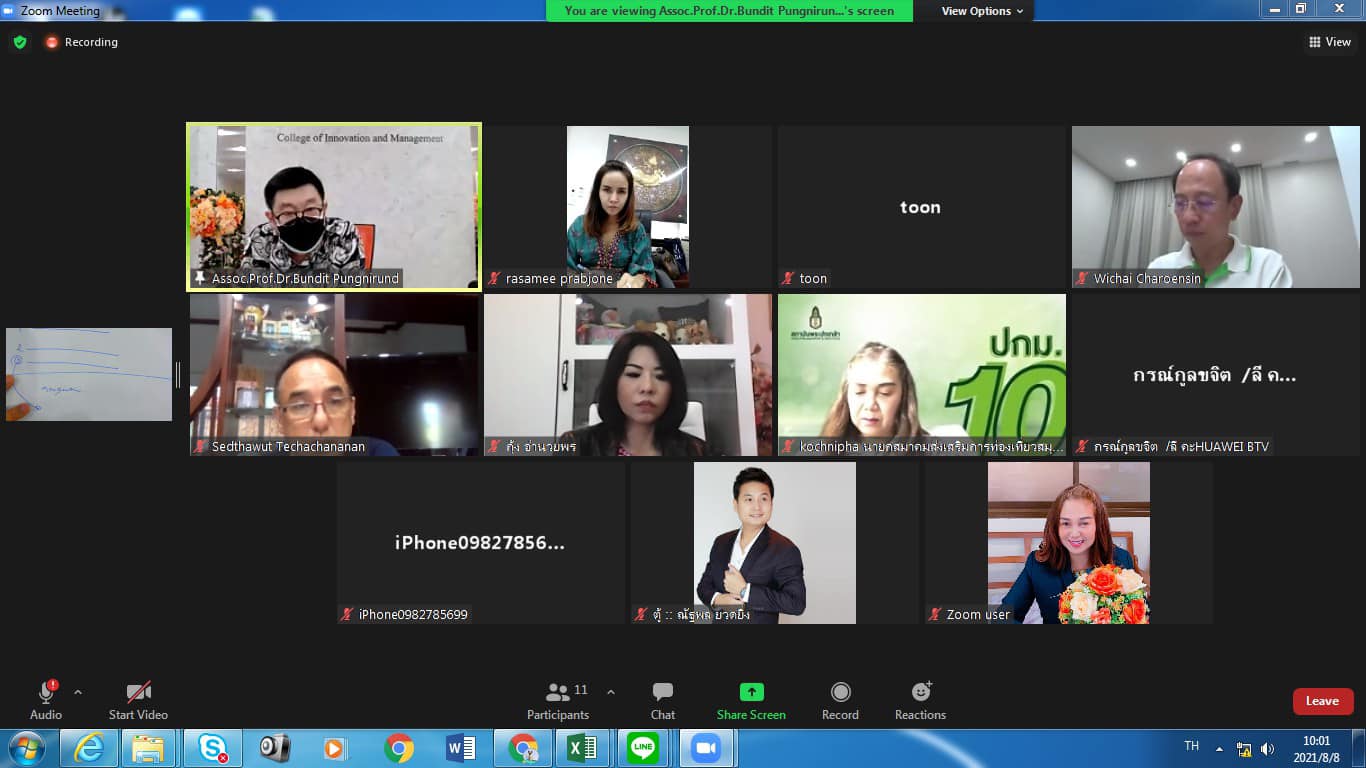Screen dimensions: 1366x768
Task: Unmute microphone via the Audio button
Action: coord(46,700)
